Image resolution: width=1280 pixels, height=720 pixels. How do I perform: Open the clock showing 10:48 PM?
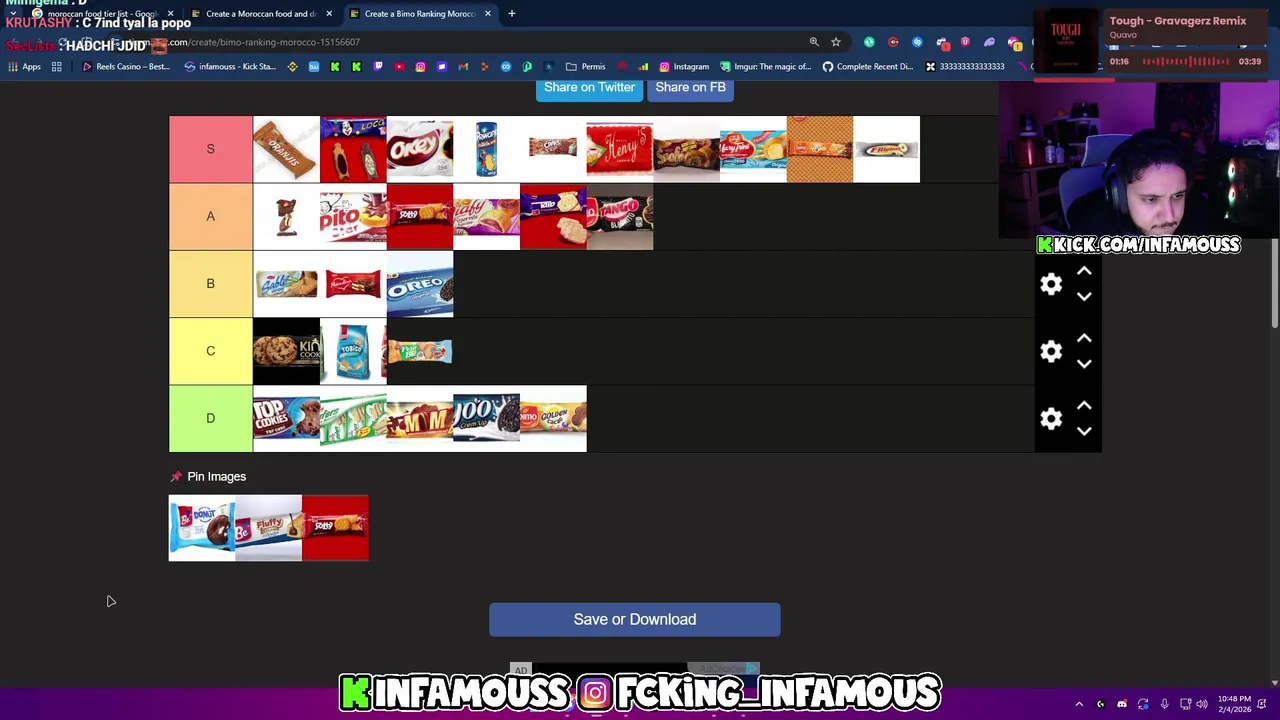[1234, 704]
